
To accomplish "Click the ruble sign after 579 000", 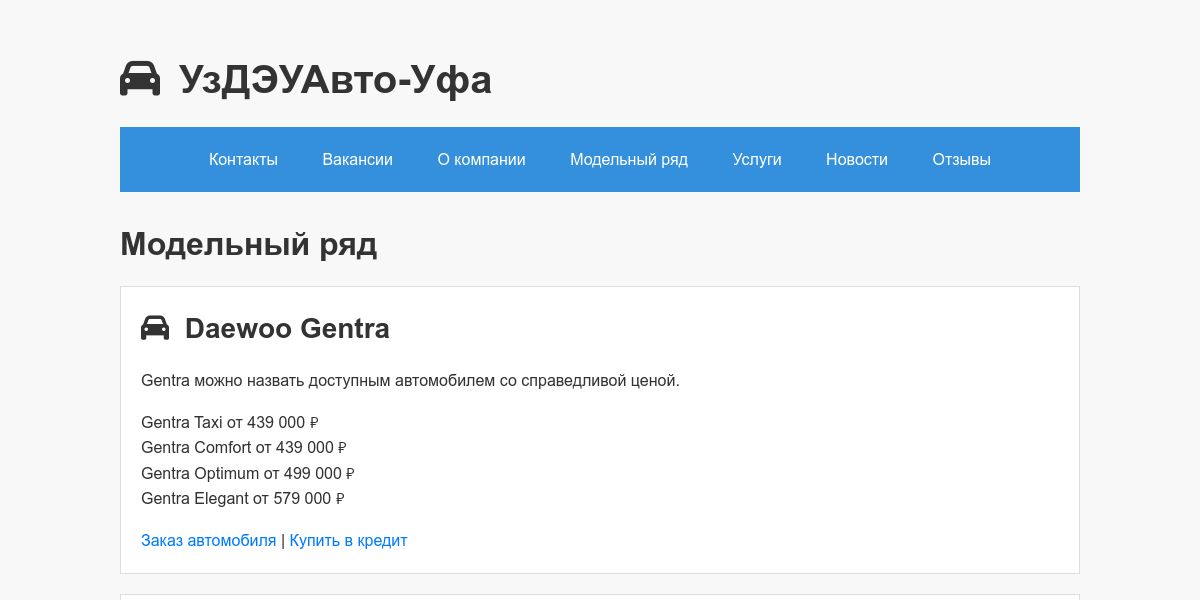I will [x=340, y=499].
